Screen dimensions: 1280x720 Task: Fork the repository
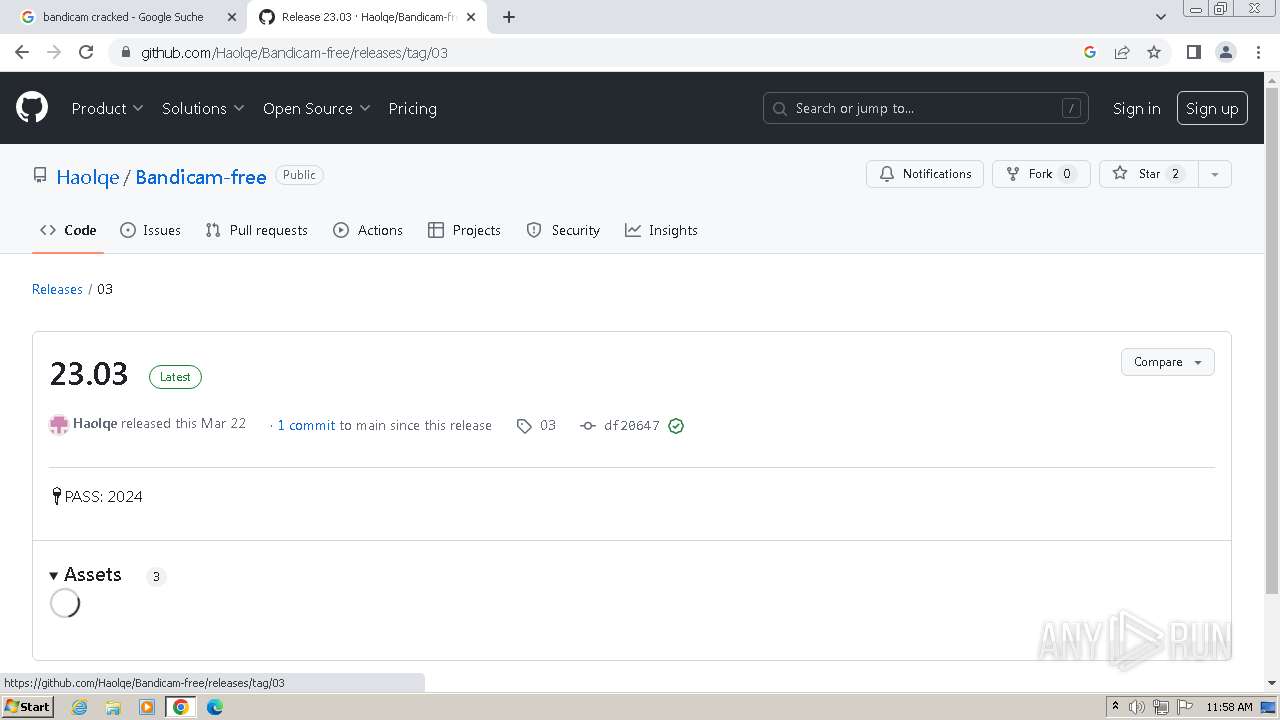pos(1041,174)
